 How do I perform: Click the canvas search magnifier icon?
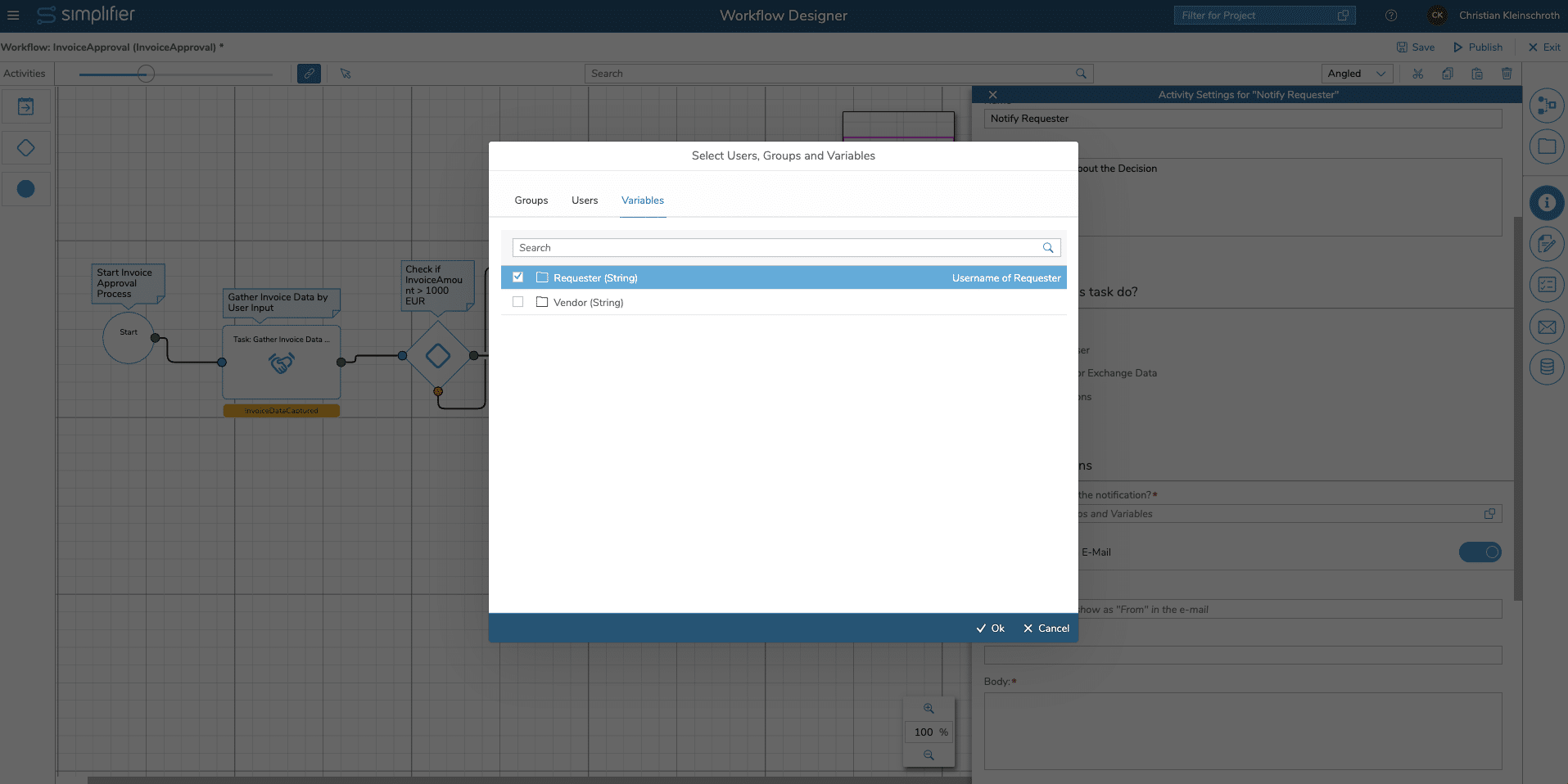(x=1081, y=74)
